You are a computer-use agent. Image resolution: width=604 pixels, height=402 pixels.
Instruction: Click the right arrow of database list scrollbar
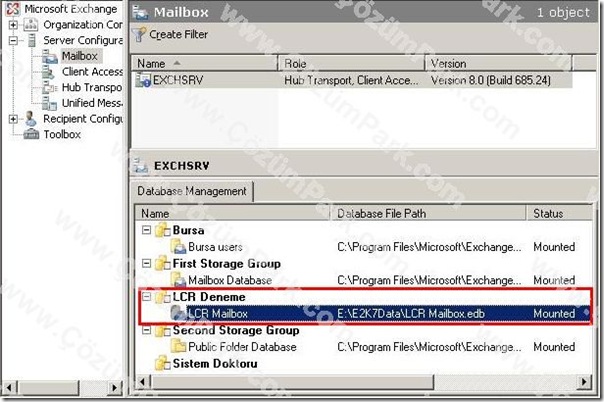click(x=584, y=382)
